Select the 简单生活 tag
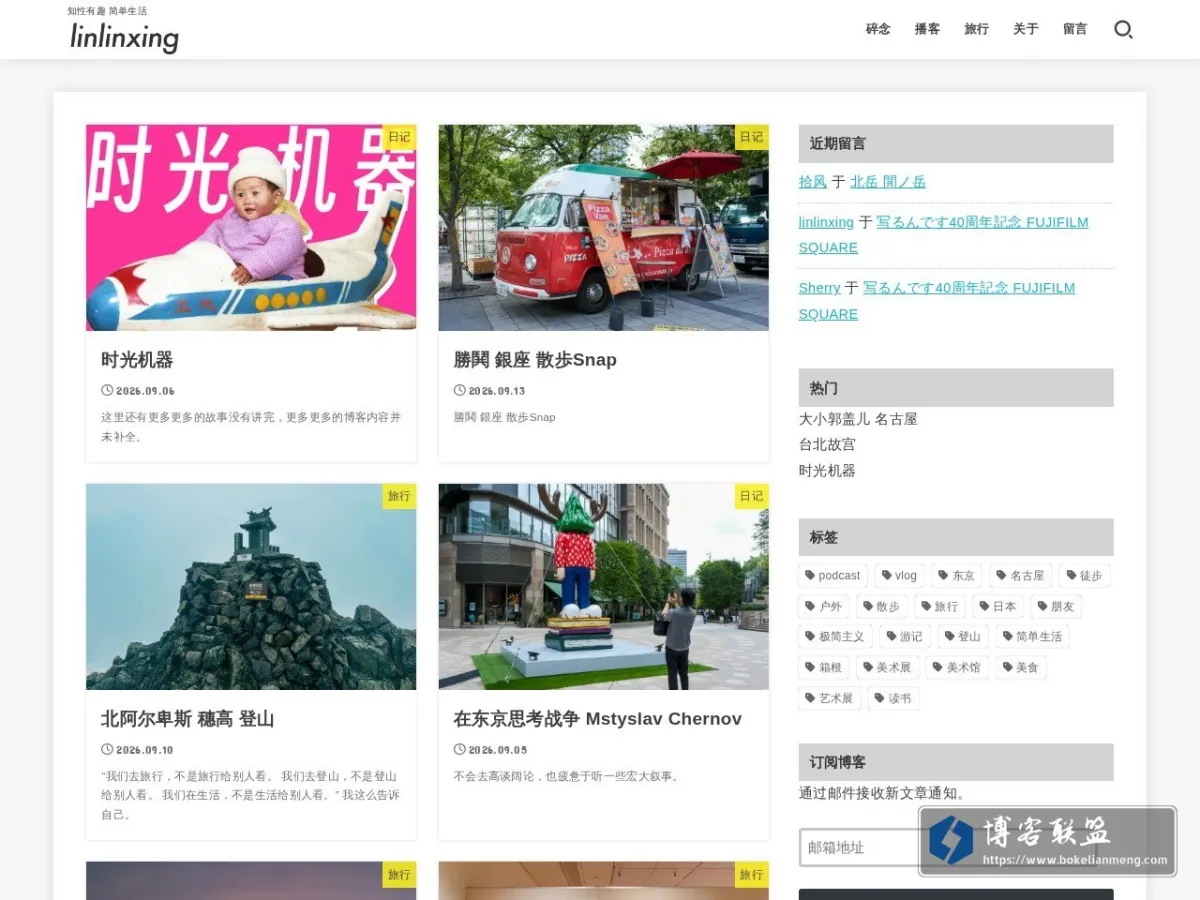This screenshot has width=1200, height=900. [x=1033, y=636]
